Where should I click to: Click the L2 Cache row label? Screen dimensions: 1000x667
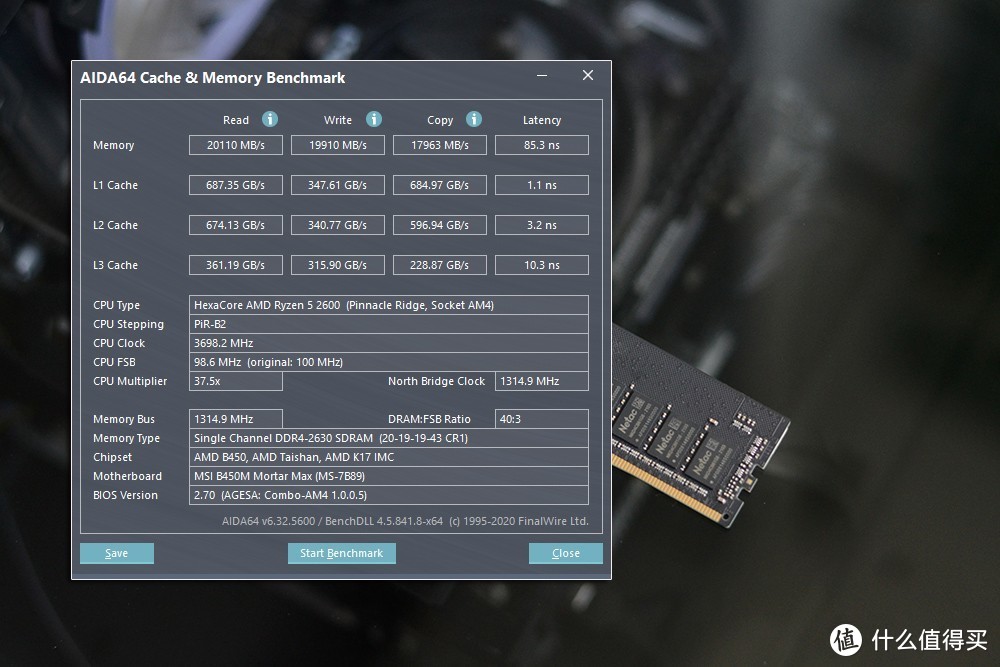point(115,225)
